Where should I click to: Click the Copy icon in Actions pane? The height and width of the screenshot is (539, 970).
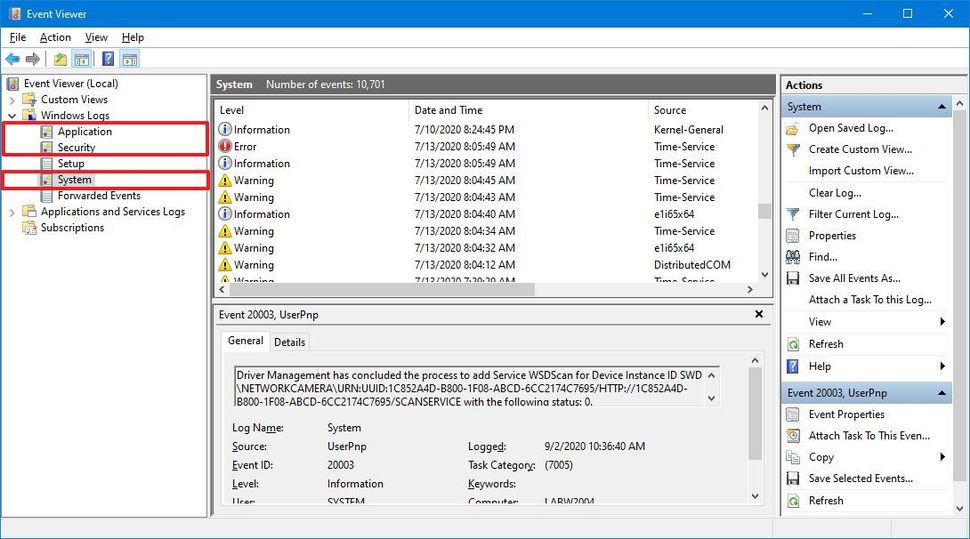792,457
